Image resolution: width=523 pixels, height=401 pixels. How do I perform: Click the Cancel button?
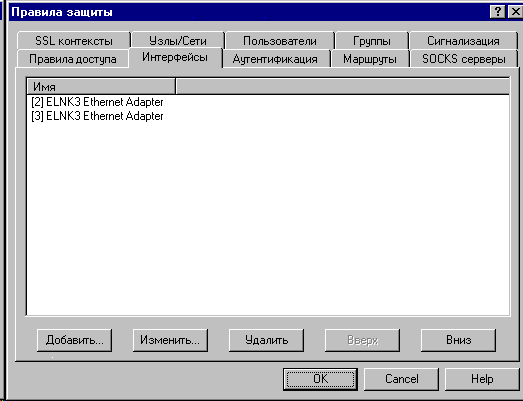click(x=401, y=379)
